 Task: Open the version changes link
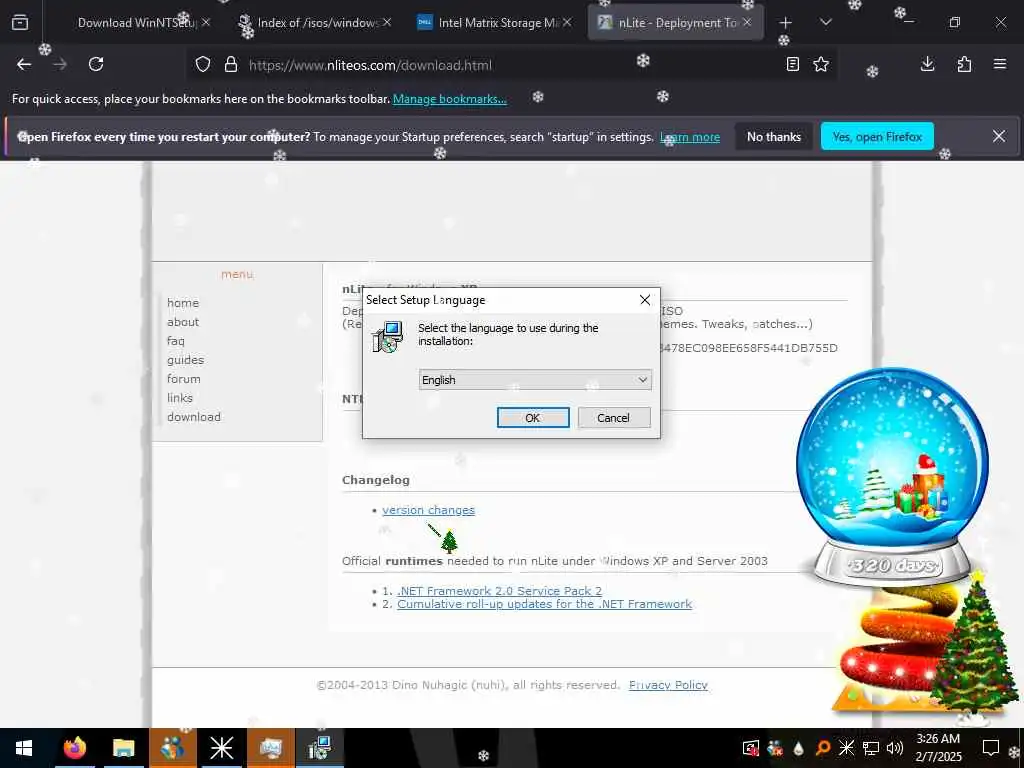428,509
